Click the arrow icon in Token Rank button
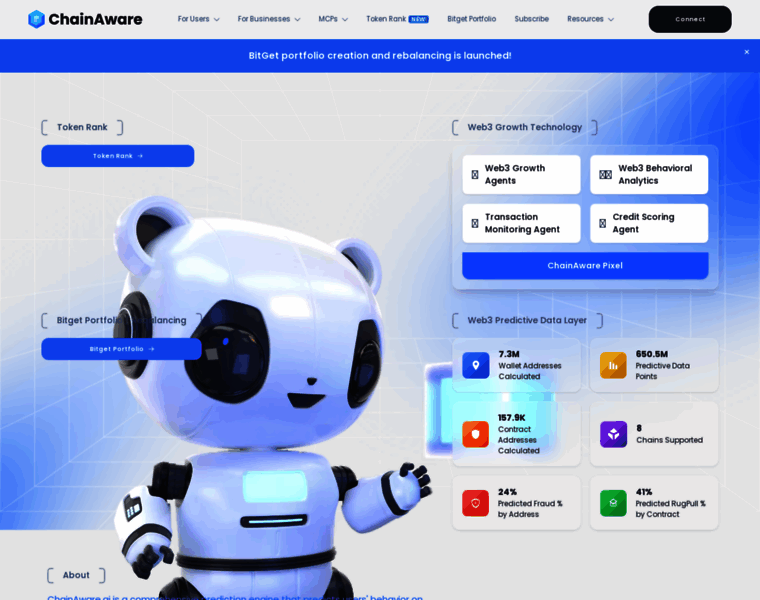Image resolution: width=760 pixels, height=600 pixels. [x=140, y=156]
